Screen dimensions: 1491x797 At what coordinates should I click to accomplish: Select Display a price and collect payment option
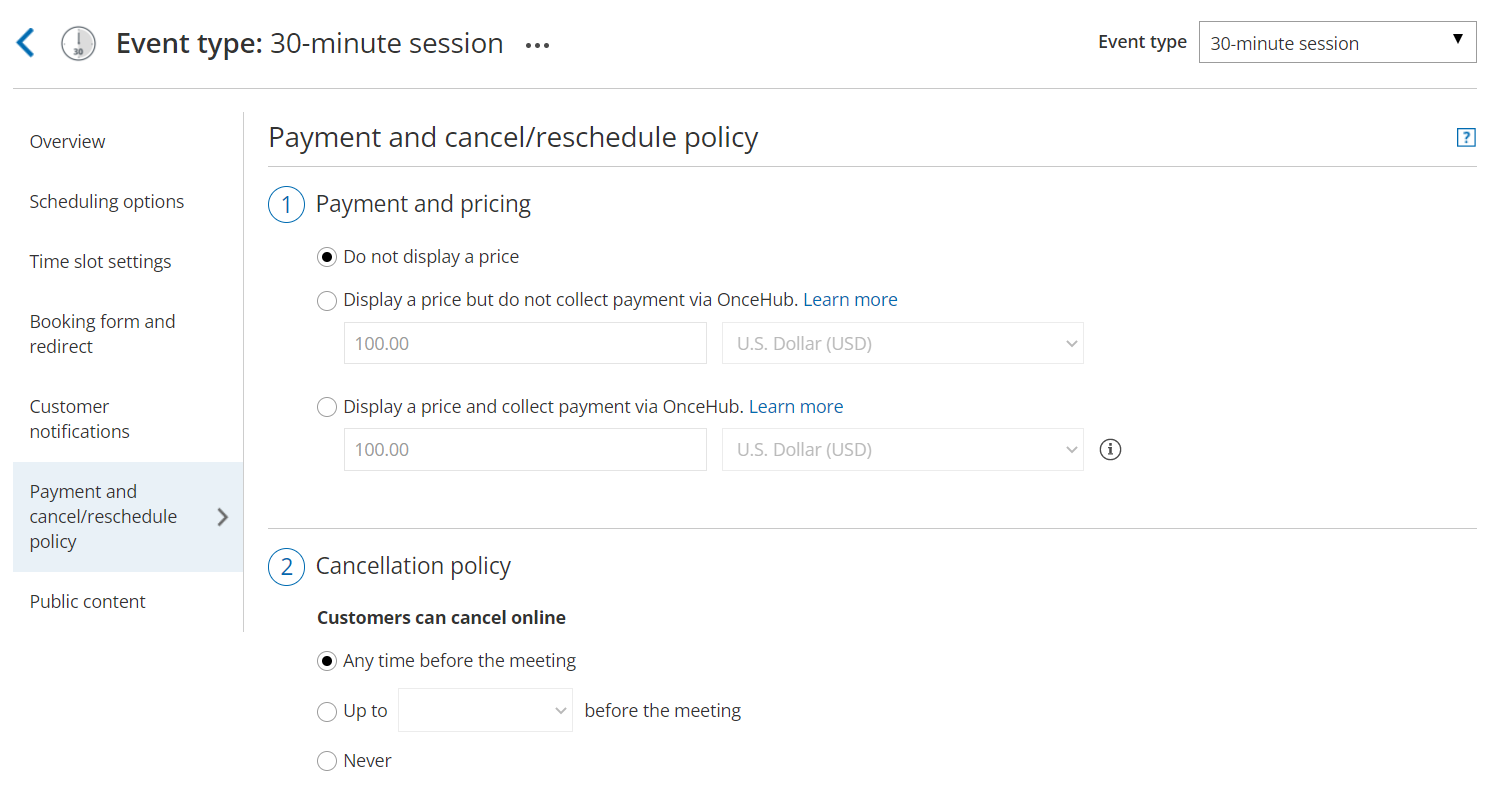coord(327,407)
